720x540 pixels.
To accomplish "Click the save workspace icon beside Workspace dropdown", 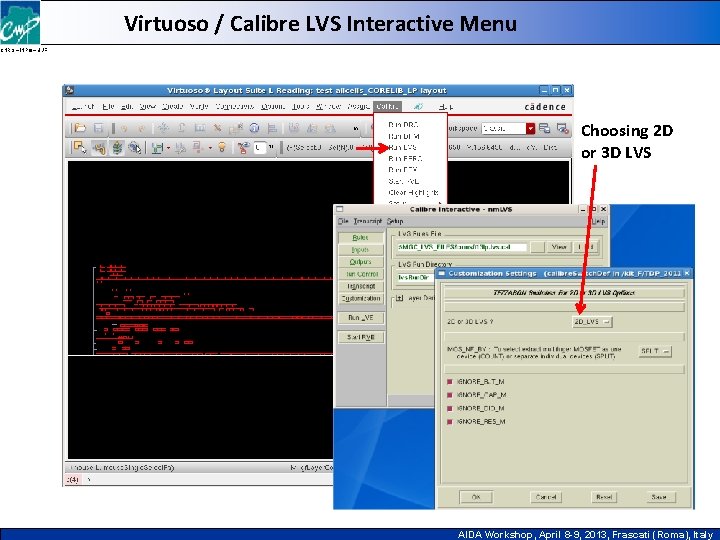I will coord(545,128).
